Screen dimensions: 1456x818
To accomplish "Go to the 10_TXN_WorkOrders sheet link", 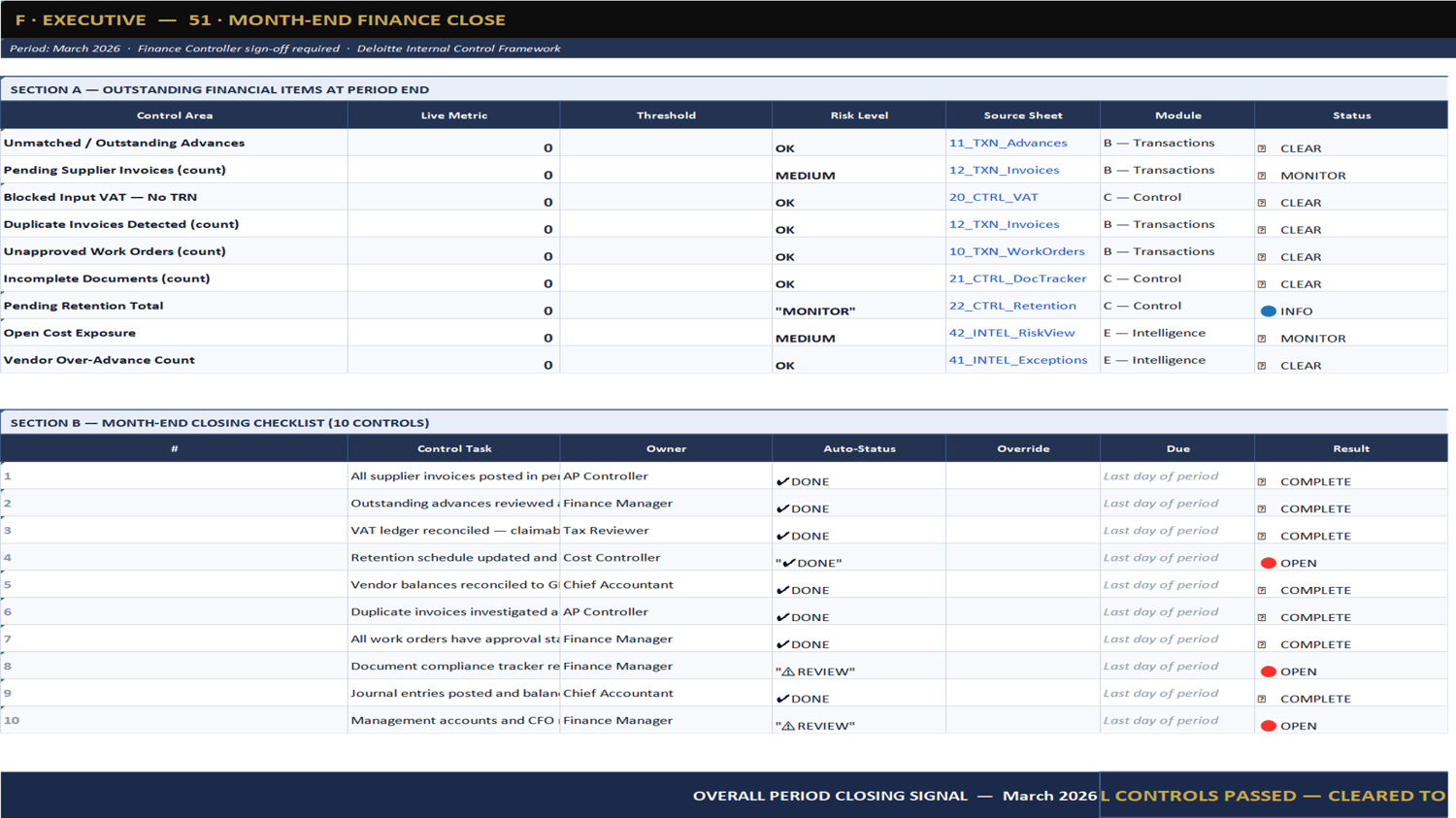I will [1016, 251].
